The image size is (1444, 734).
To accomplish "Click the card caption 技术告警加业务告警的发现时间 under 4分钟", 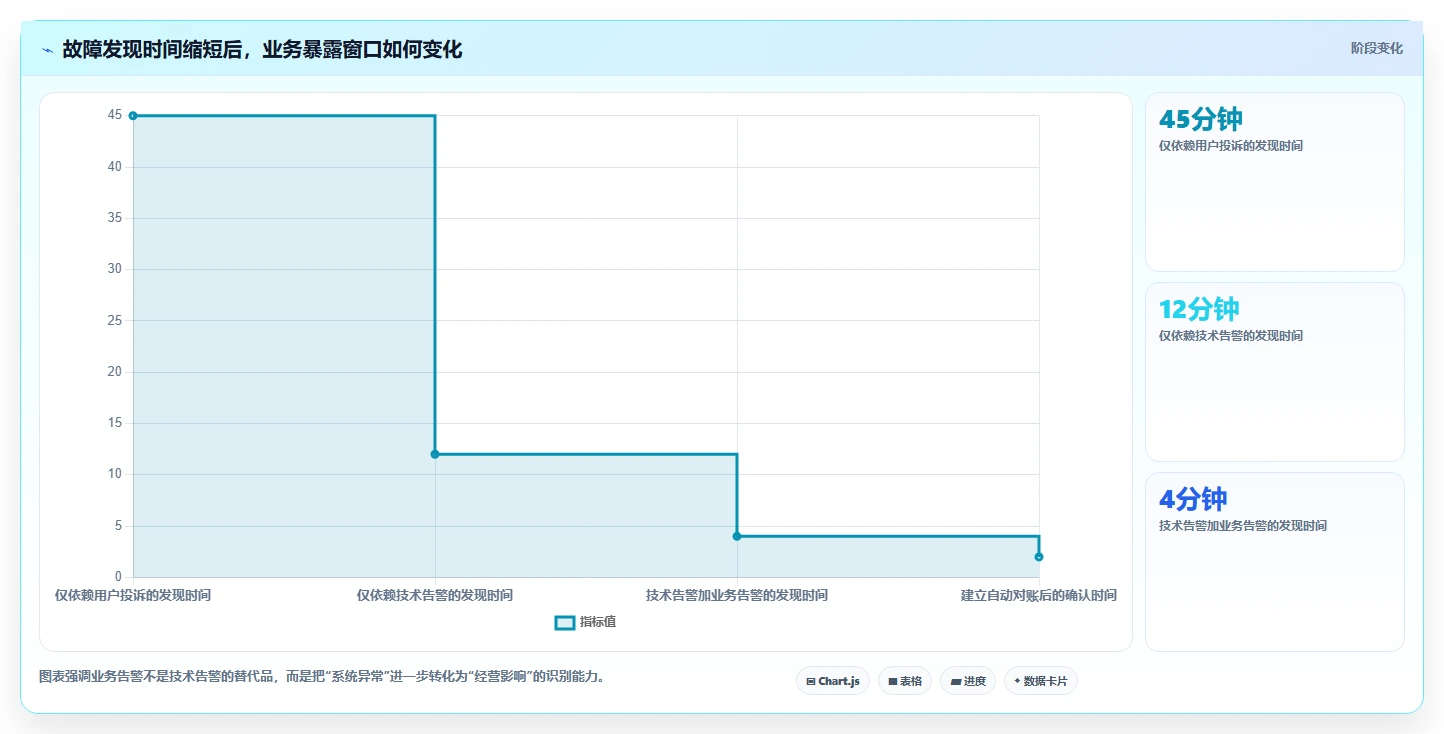I will tap(1243, 526).
